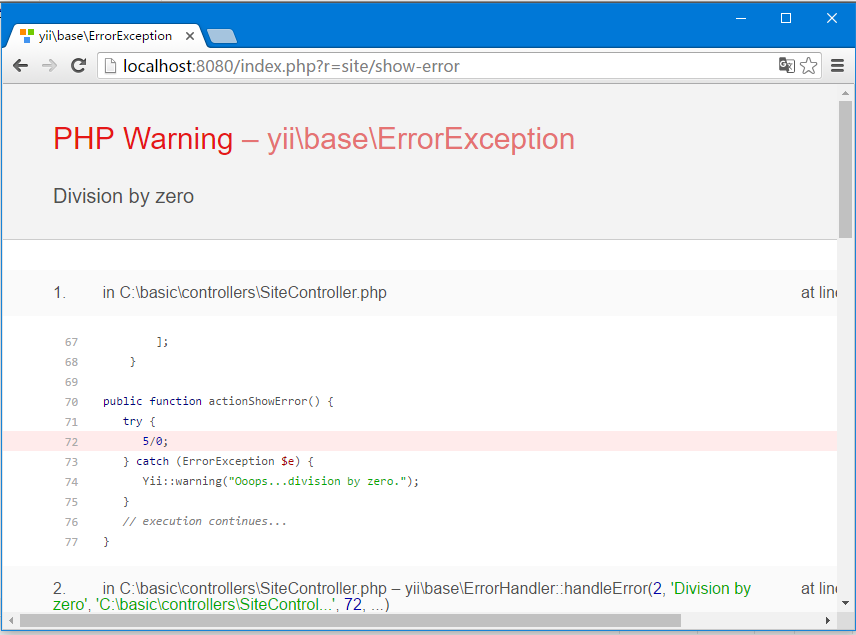Image resolution: width=856 pixels, height=635 pixels.
Task: Click line number 67 in code listing
Action: pos(72,342)
